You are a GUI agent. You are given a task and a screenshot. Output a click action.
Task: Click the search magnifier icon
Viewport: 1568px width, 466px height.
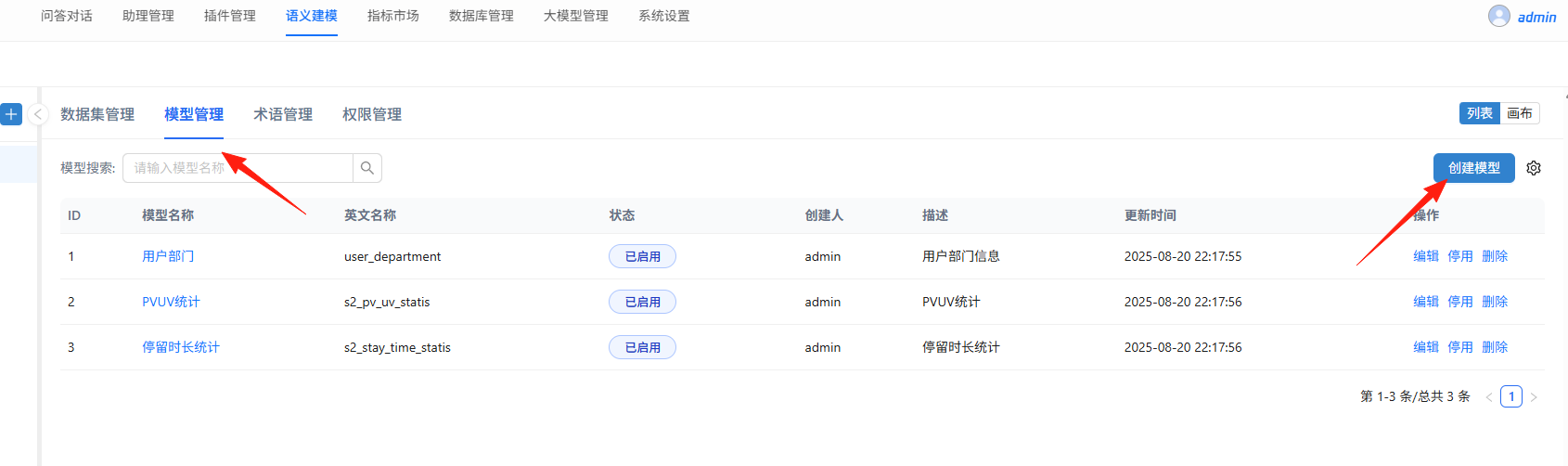(x=367, y=168)
